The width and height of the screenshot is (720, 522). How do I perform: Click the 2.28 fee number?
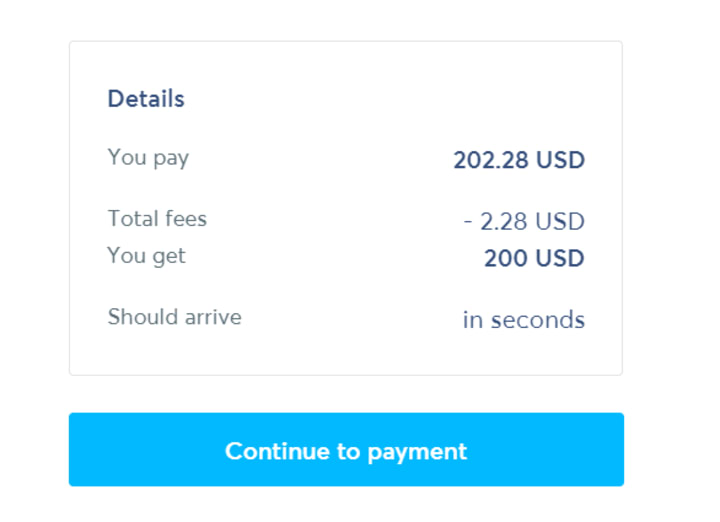504,221
